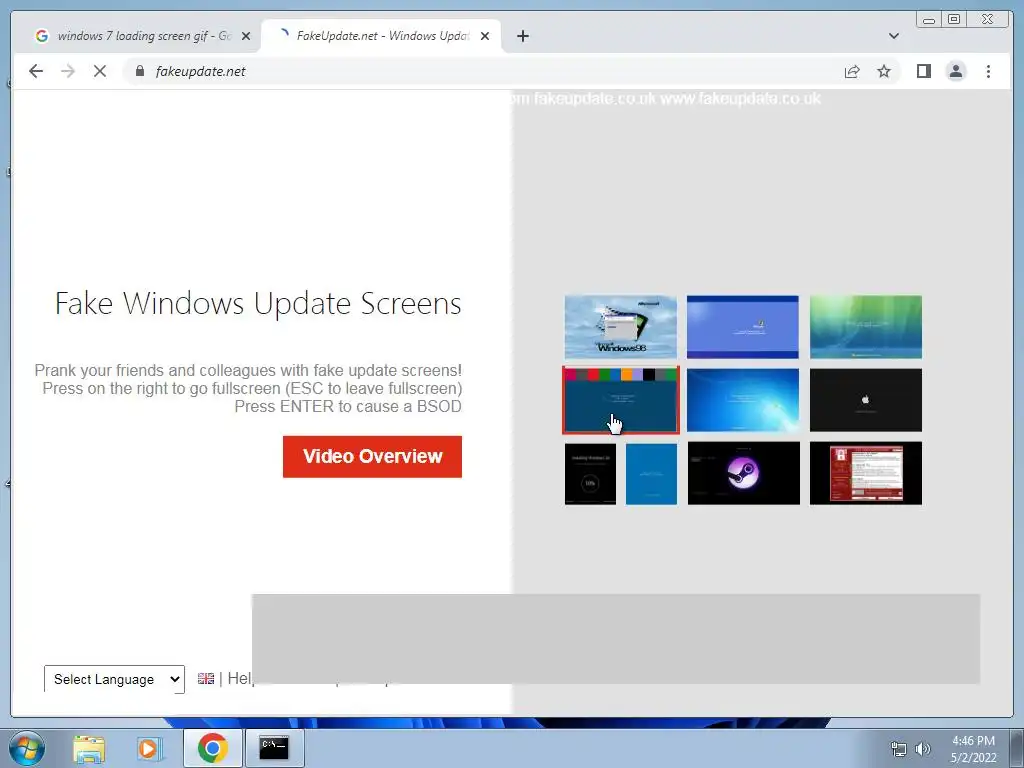Bookmark this page with the star icon
Image resolution: width=1024 pixels, height=768 pixels.
884,71
